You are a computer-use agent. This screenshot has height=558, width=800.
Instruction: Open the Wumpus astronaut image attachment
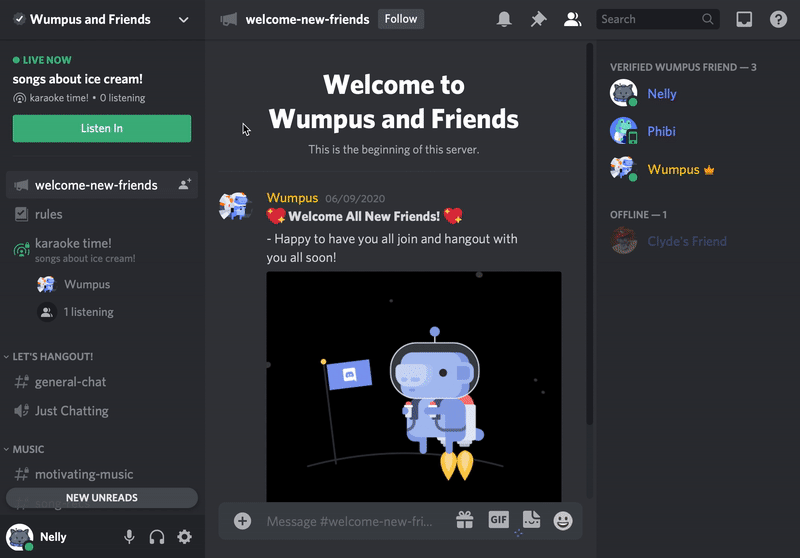[414, 387]
